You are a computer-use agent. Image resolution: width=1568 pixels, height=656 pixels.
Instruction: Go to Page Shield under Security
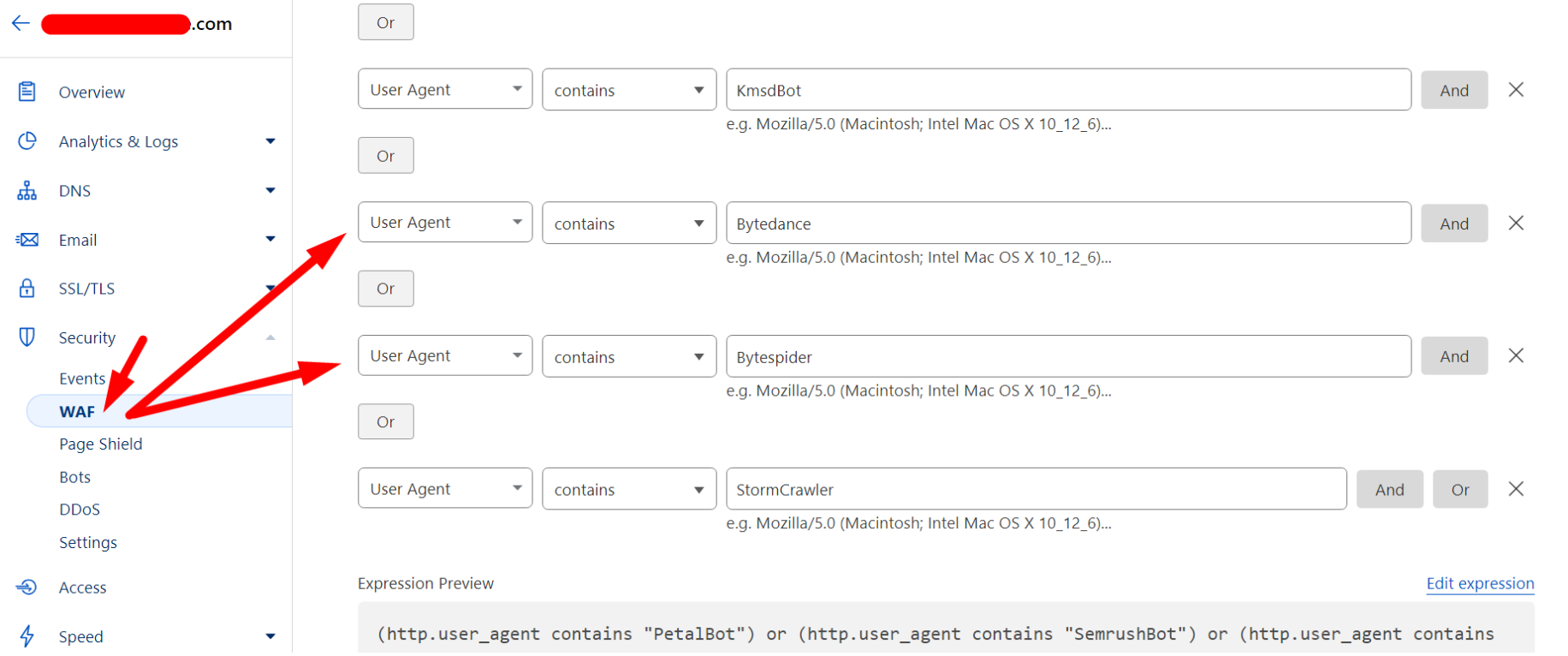[101, 444]
